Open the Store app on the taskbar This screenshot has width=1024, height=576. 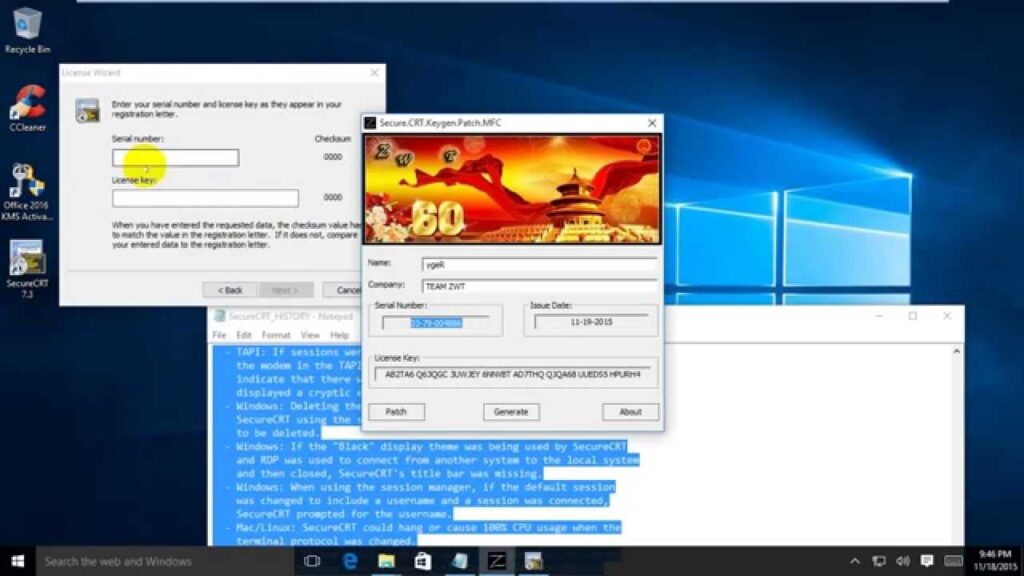[423, 561]
